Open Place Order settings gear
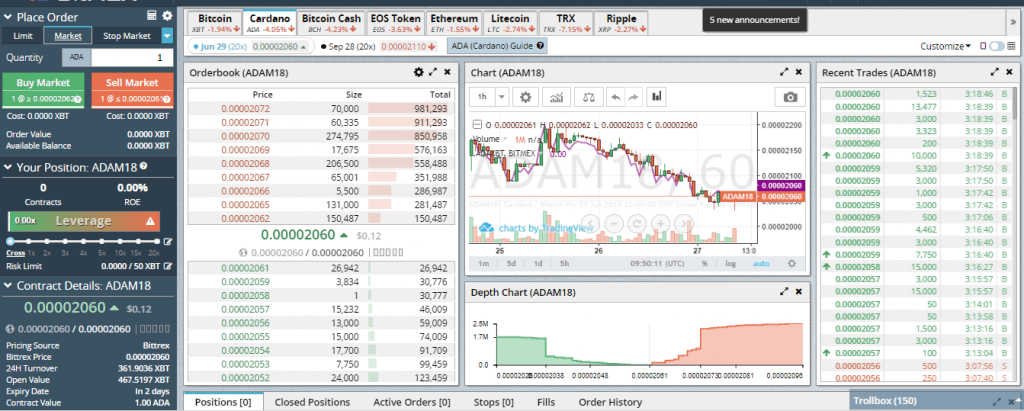This screenshot has height=411, width=1024. pos(168,16)
